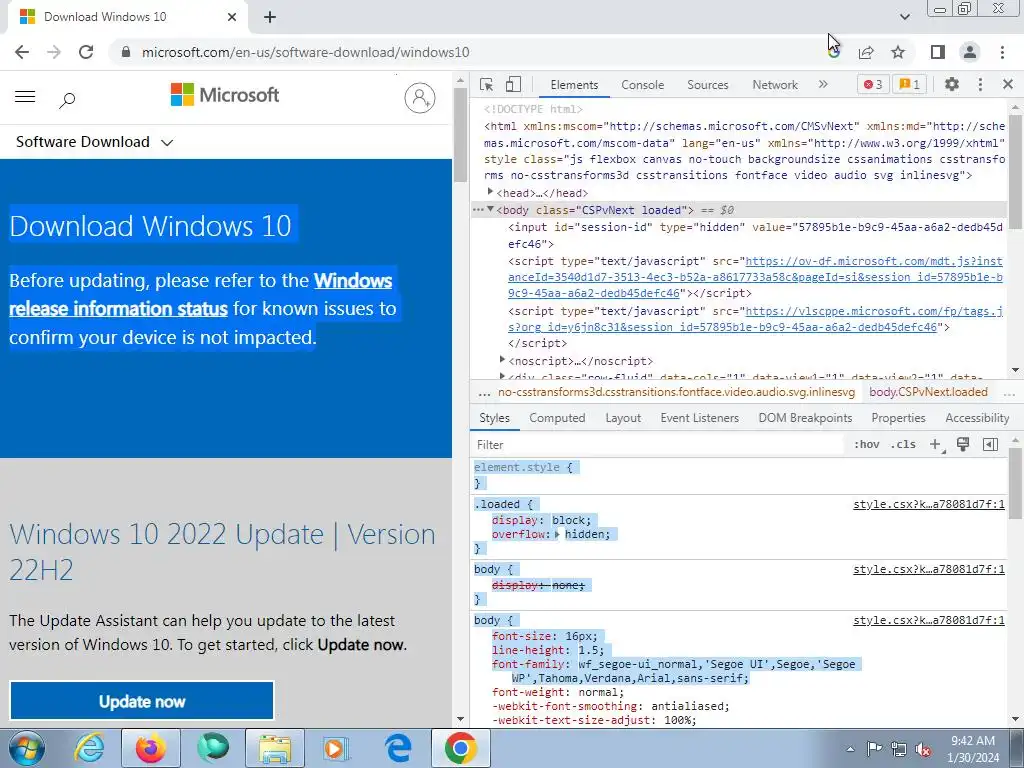The image size is (1024, 768).
Task: Toggle the rendering emulations paintbrush icon
Action: tap(963, 445)
